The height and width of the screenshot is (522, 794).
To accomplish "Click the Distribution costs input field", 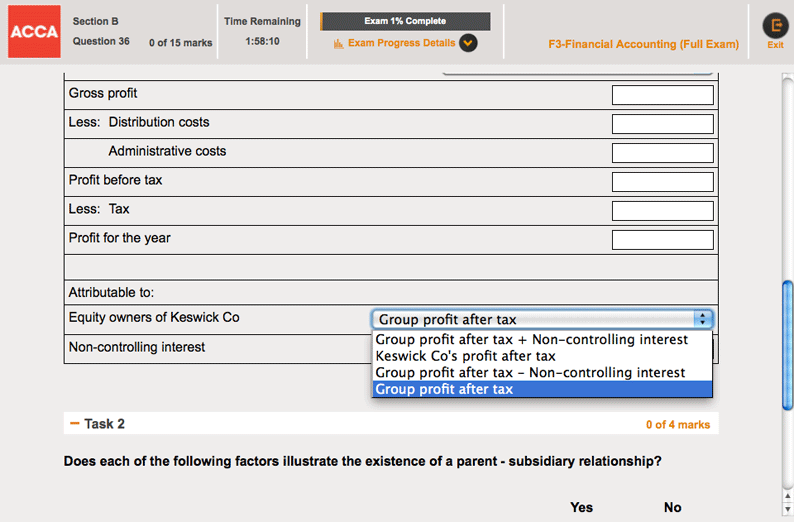I will [x=662, y=124].
